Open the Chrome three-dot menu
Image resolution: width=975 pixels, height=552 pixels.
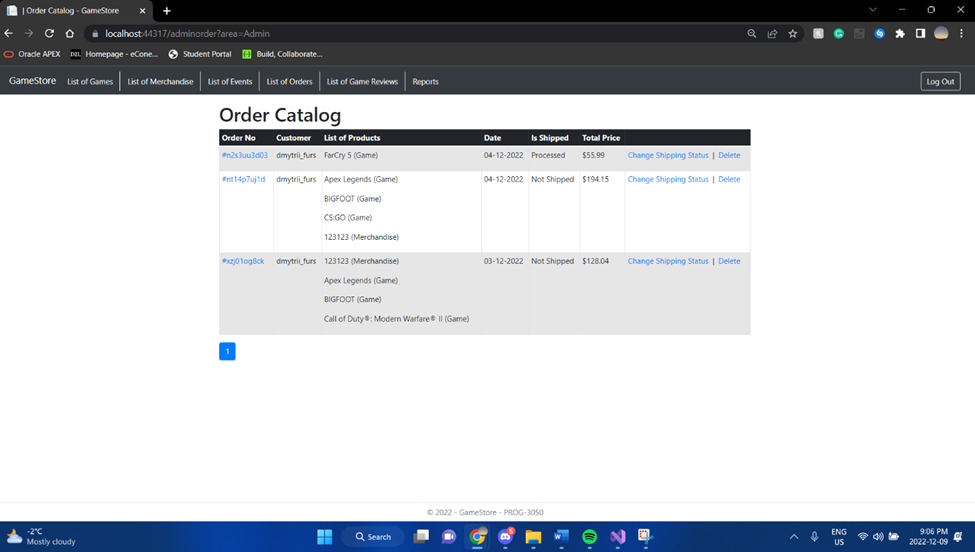coord(961,34)
